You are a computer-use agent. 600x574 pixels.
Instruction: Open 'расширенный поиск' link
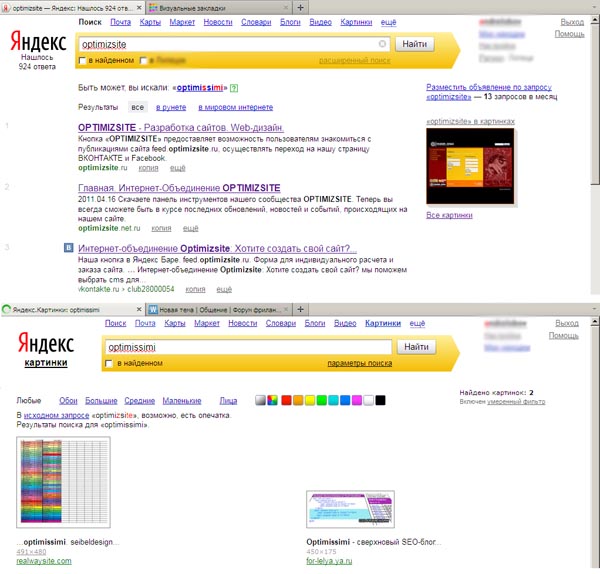coord(355,60)
